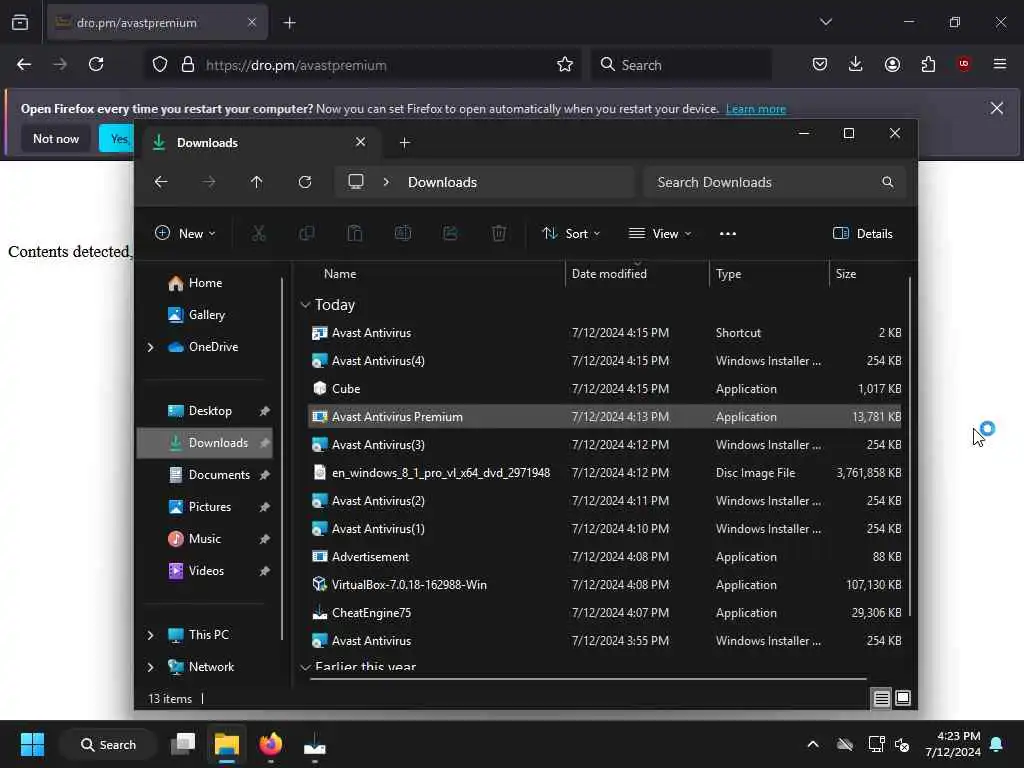Go up one folder level in Explorer
The image size is (1024, 768).
tap(257, 182)
